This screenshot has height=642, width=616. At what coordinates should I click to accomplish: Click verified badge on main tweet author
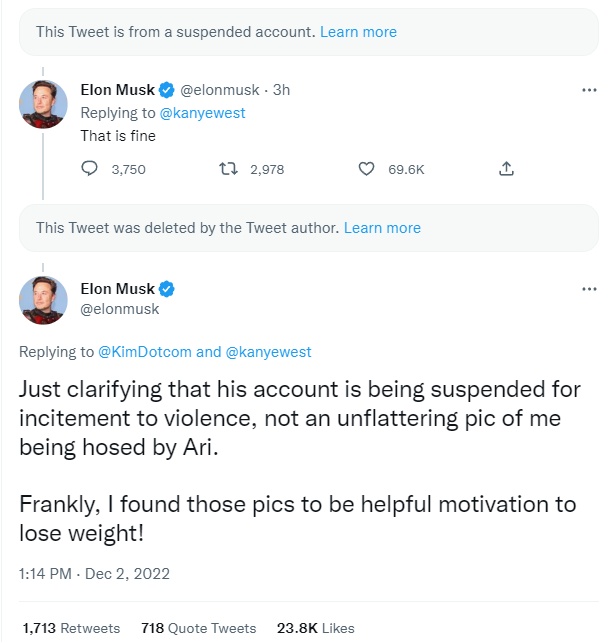(167, 289)
